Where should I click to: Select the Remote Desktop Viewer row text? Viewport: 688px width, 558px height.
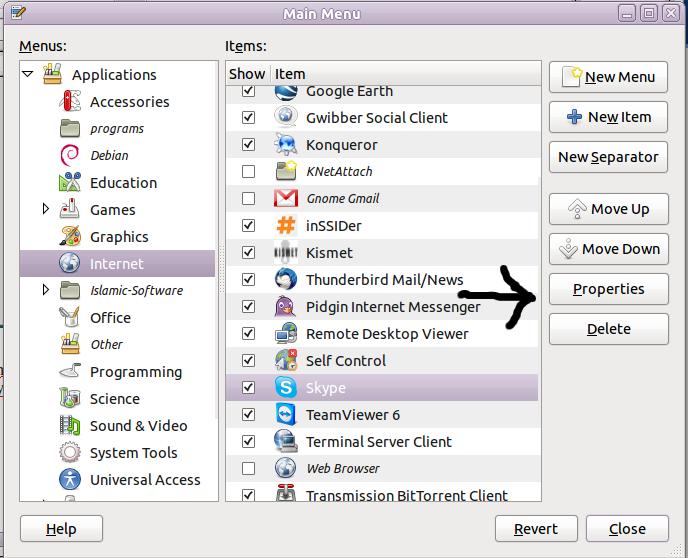pyautogui.click(x=387, y=334)
